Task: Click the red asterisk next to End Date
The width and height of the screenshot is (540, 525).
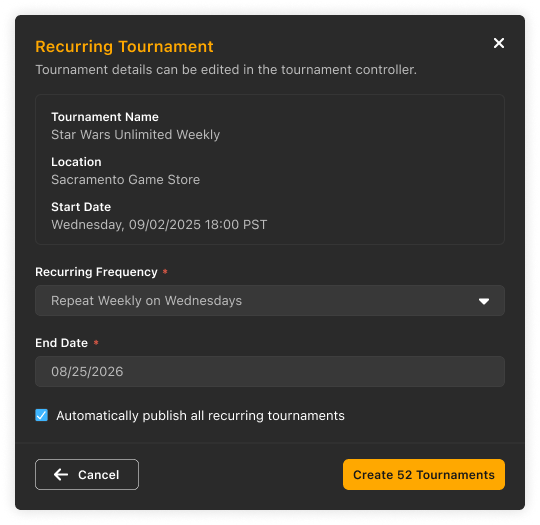Action: click(x=96, y=342)
